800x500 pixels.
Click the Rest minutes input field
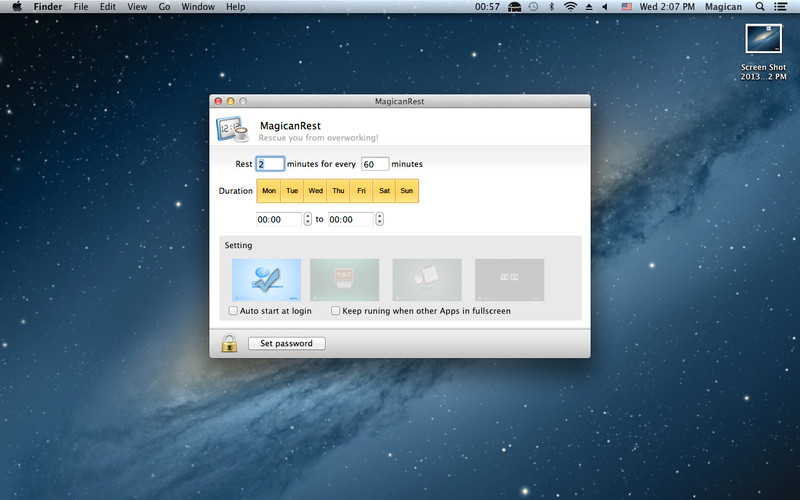click(270, 164)
